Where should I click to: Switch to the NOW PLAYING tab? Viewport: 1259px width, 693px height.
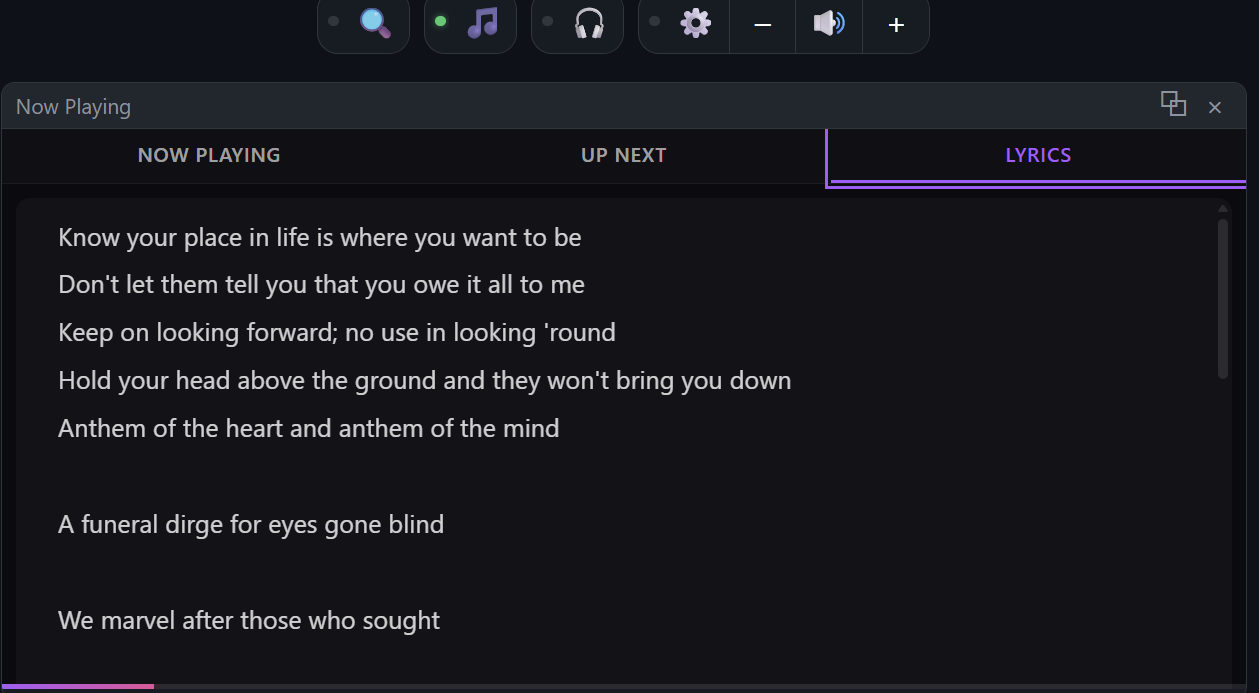[209, 155]
